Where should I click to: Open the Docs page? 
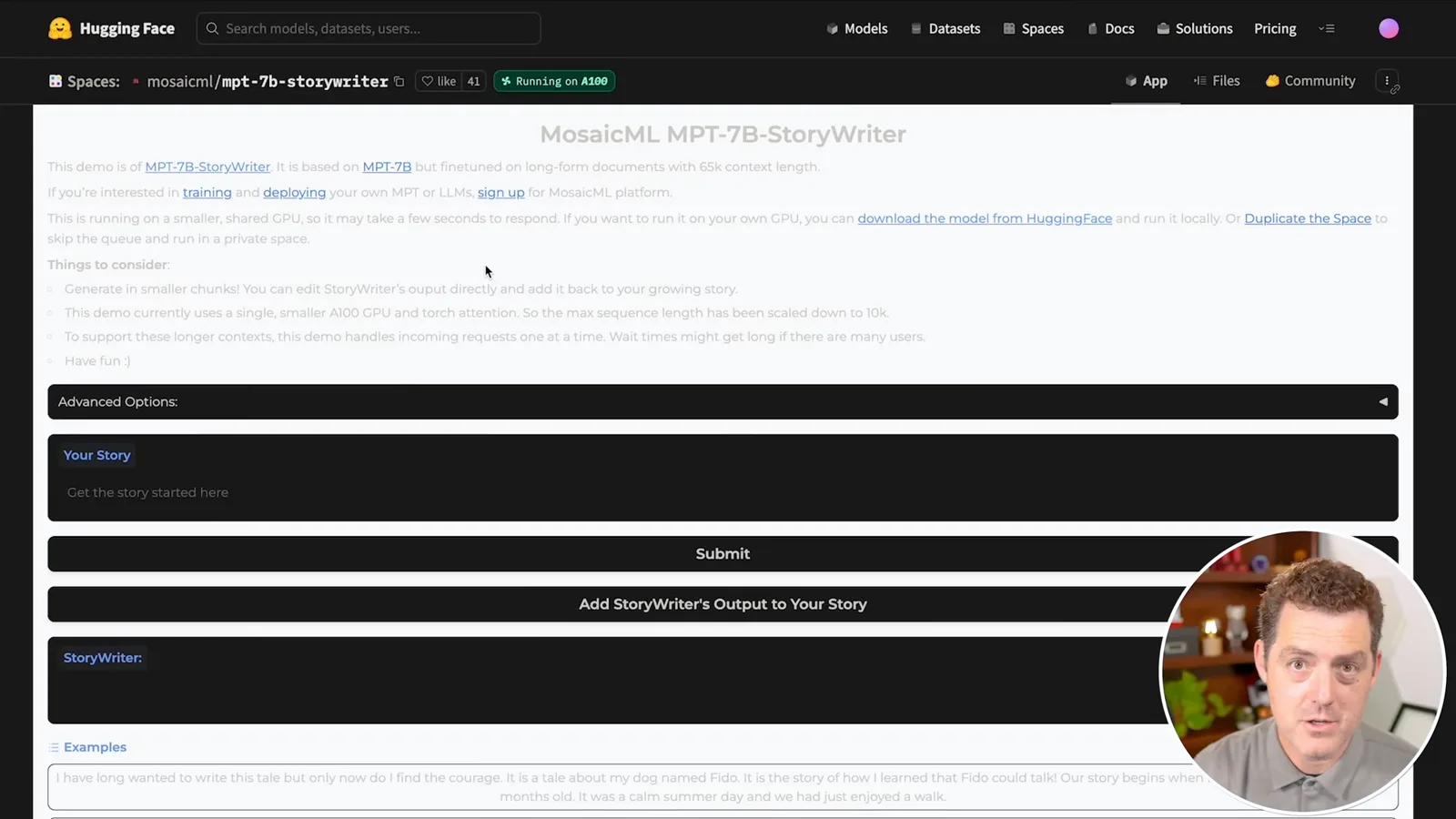[1111, 28]
